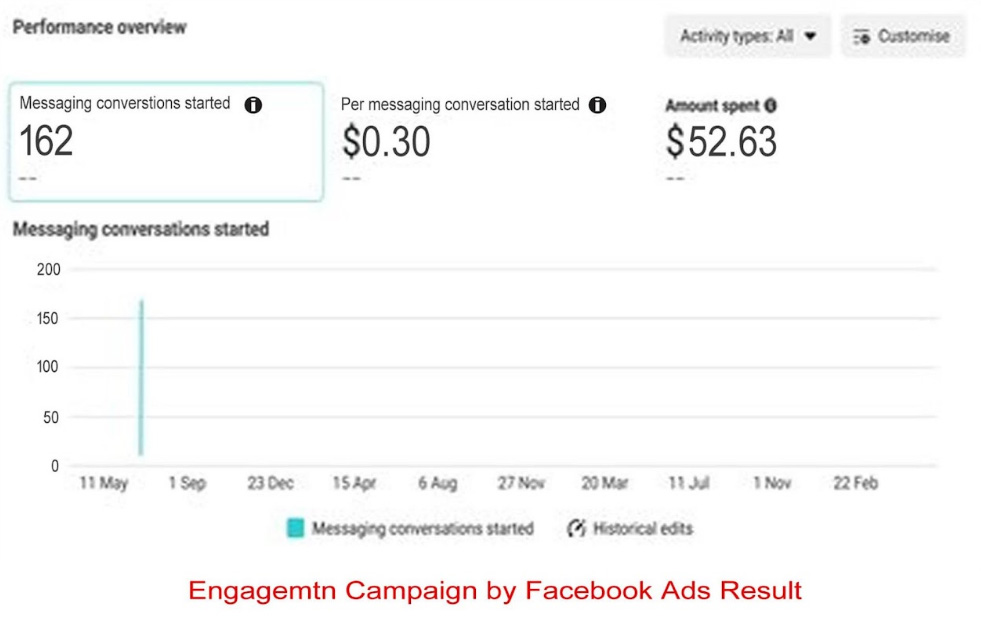Screen dimensions: 981x636
Task: Click info icon beside Per messaging conversation started
Action: [x=597, y=105]
